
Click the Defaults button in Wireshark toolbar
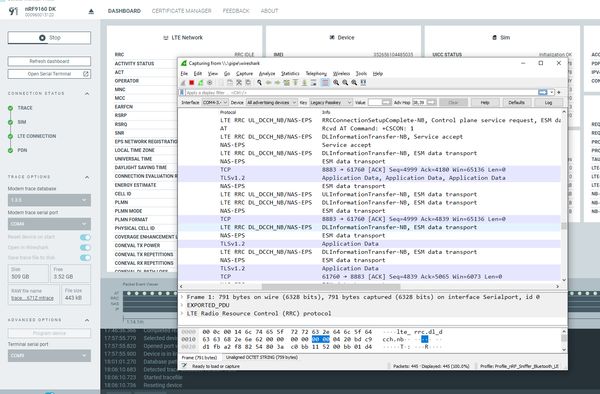(x=516, y=103)
